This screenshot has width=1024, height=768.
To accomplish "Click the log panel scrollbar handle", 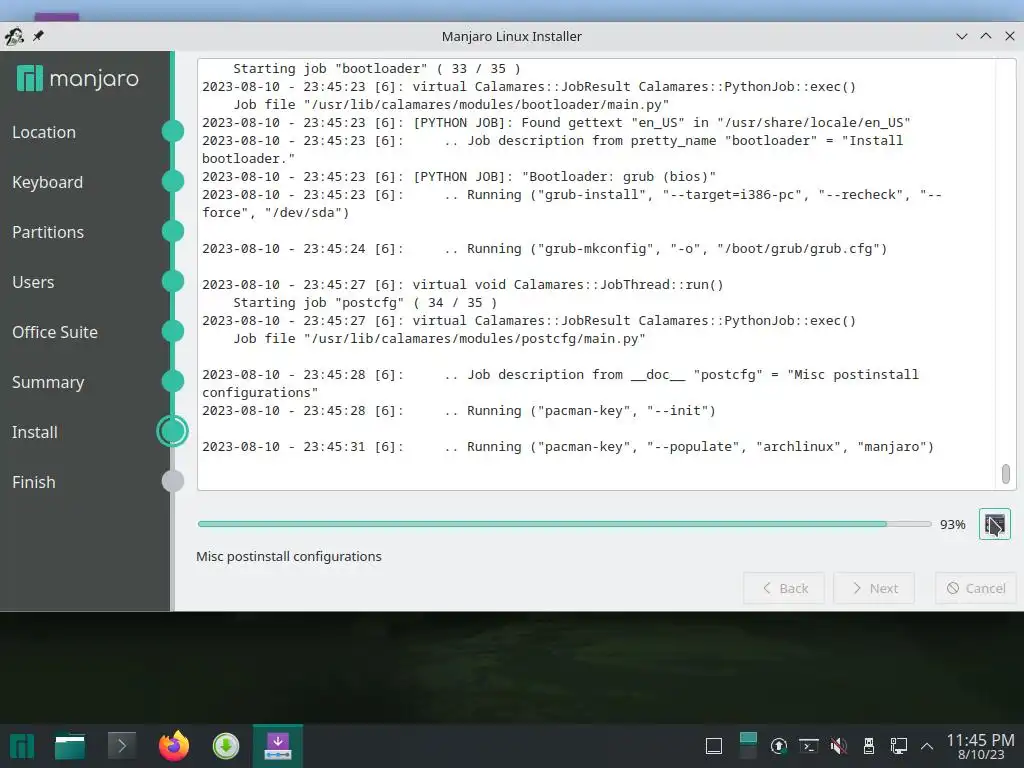I will tap(1006, 474).
